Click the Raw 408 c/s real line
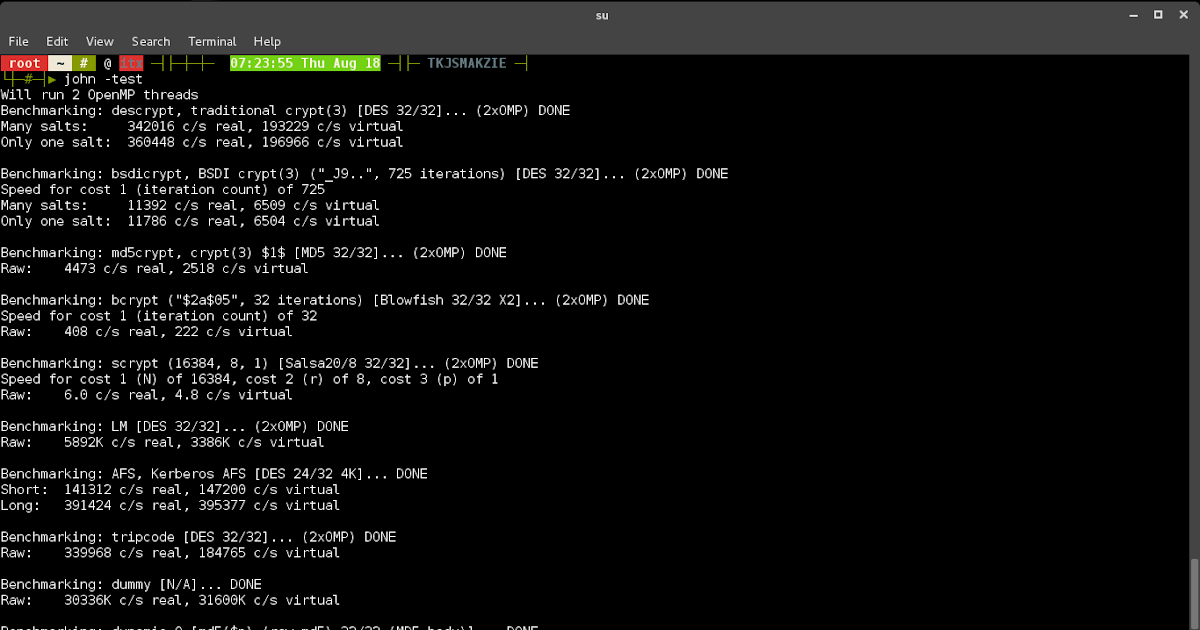The height and width of the screenshot is (630, 1200). coord(146,331)
